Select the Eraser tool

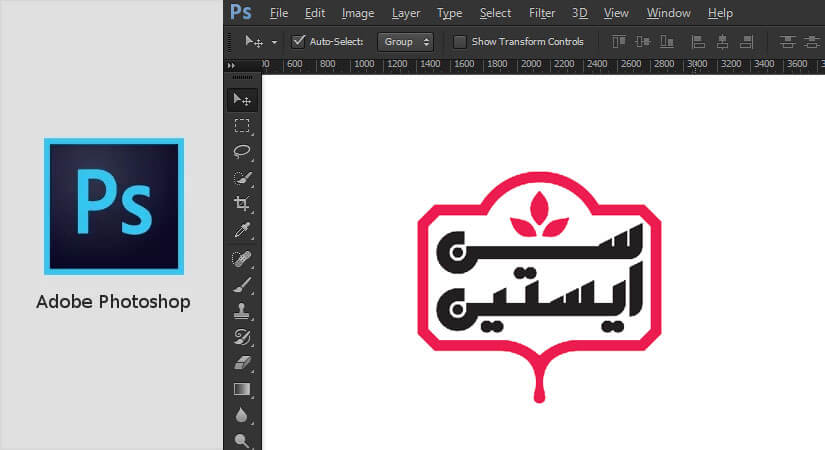tap(242, 363)
